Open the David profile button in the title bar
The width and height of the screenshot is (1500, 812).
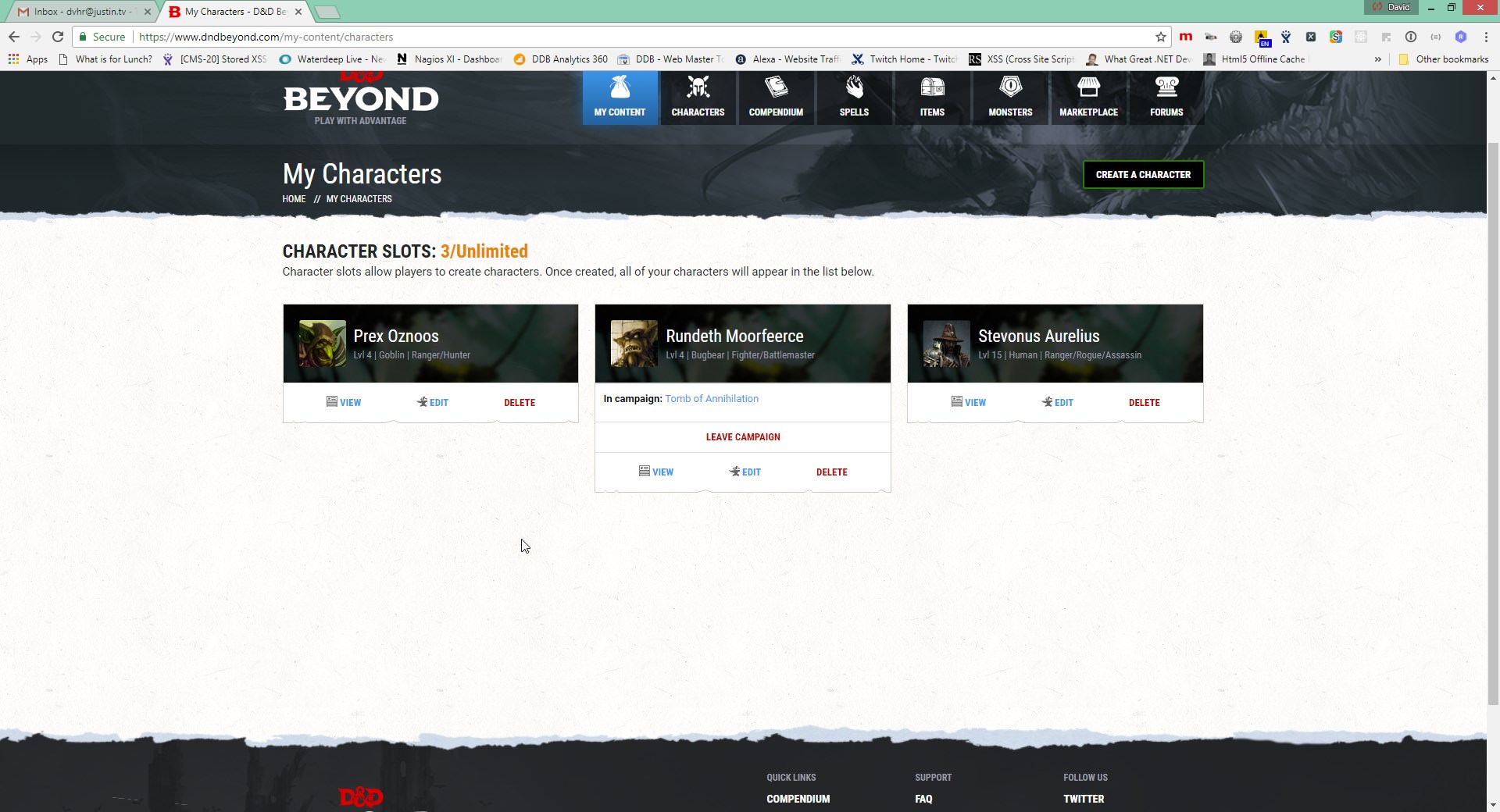[x=1391, y=7]
